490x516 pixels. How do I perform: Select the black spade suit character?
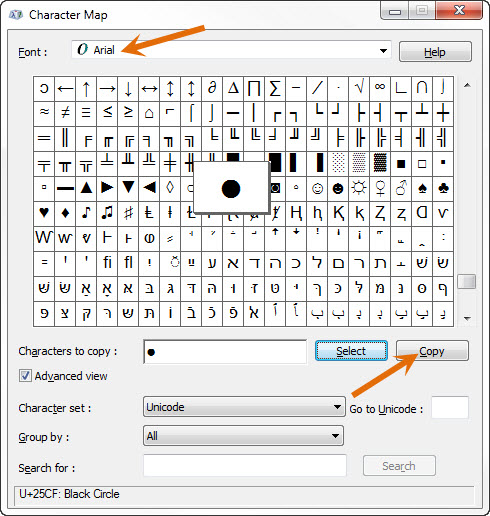422,189
